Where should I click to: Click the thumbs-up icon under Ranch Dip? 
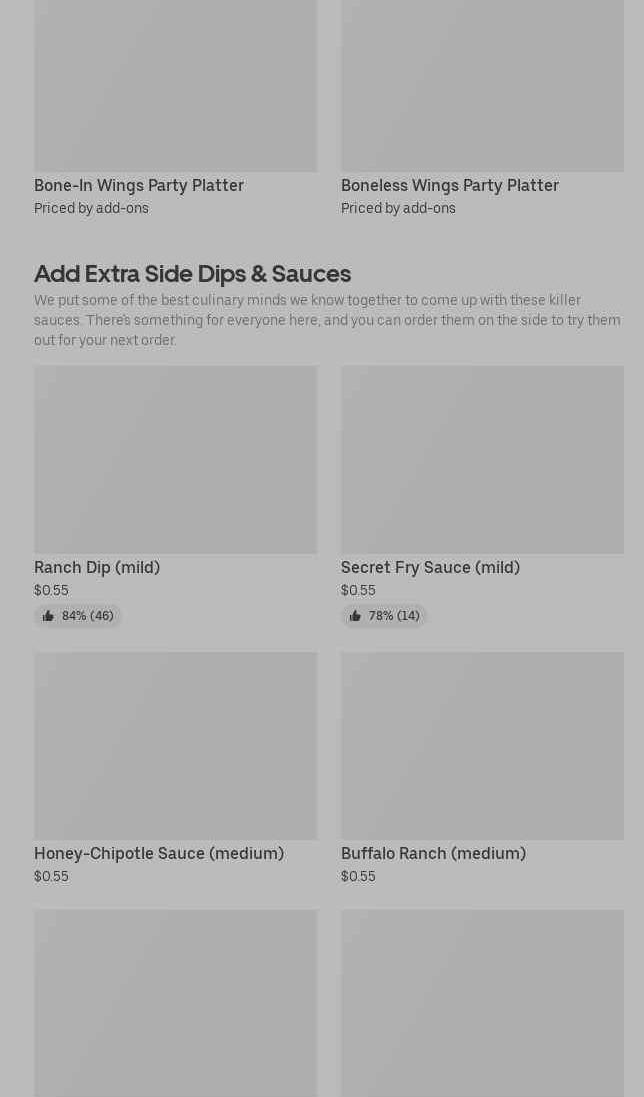48,616
